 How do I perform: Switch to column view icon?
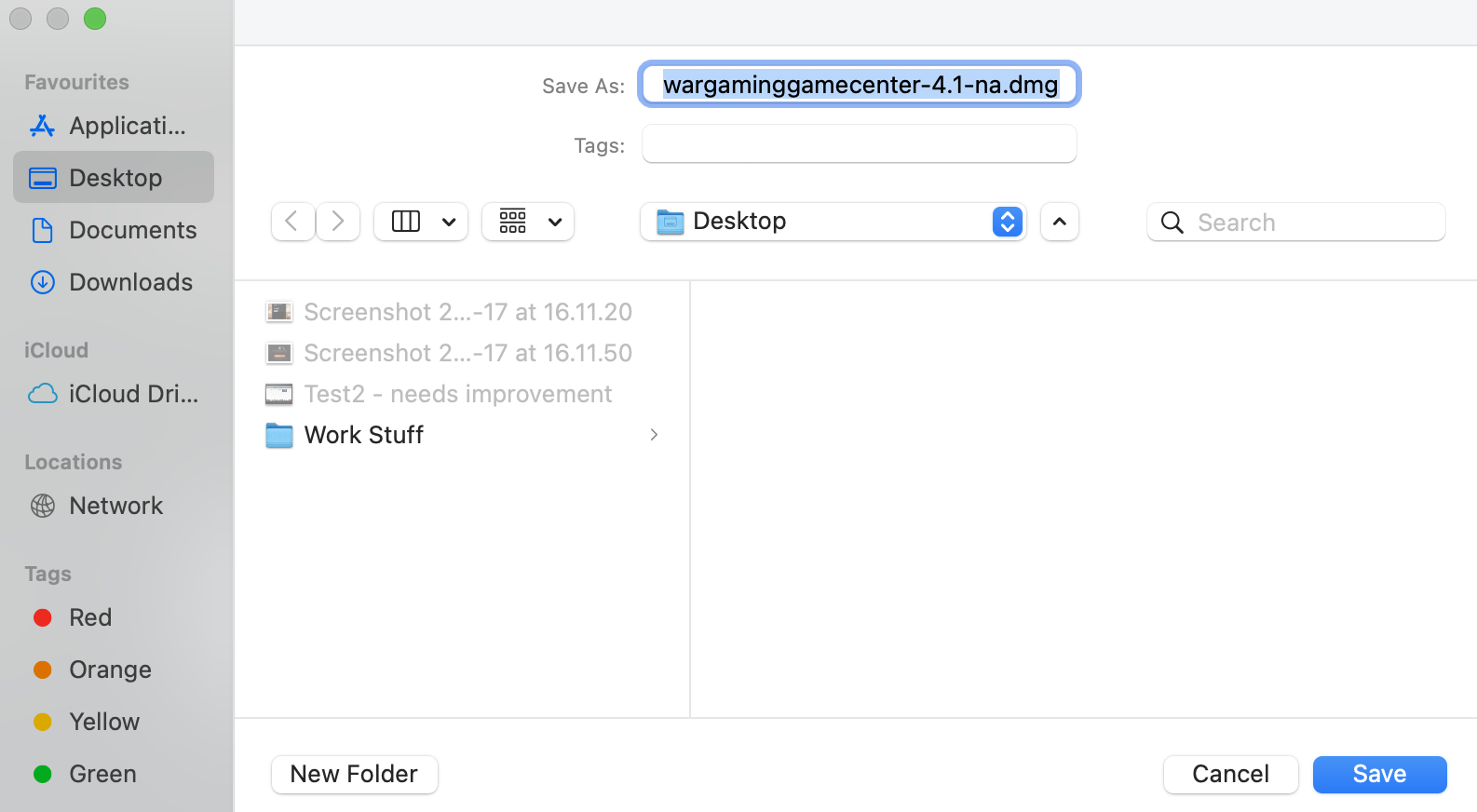(406, 222)
